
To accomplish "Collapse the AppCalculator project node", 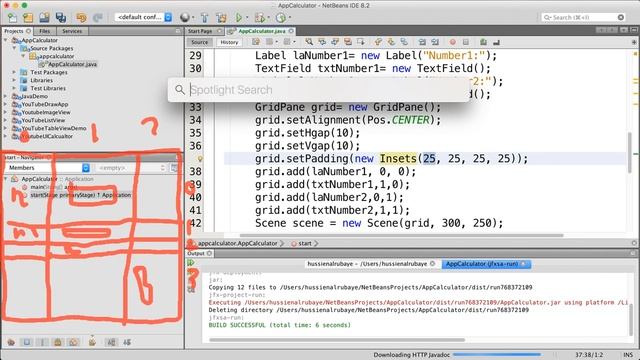I will (6, 40).
